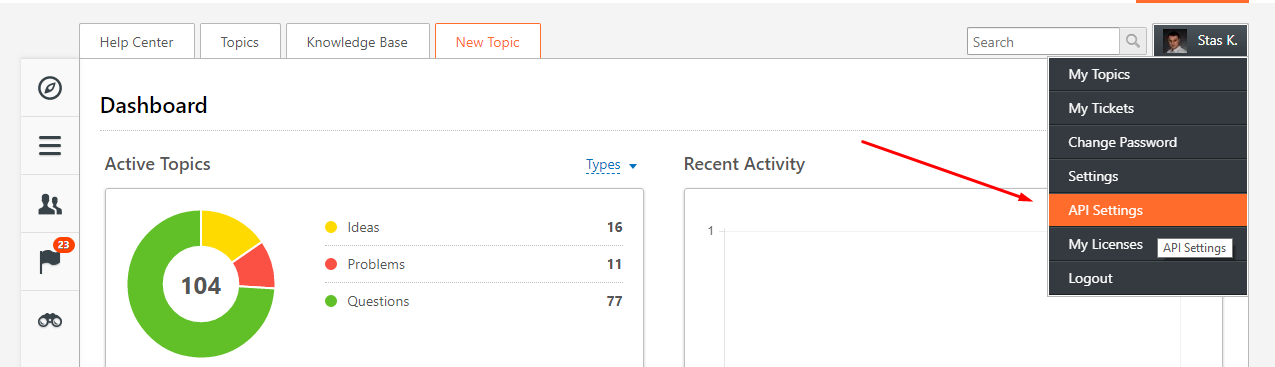1275x367 pixels.
Task: Switch to the Help Center tab
Action: [136, 42]
